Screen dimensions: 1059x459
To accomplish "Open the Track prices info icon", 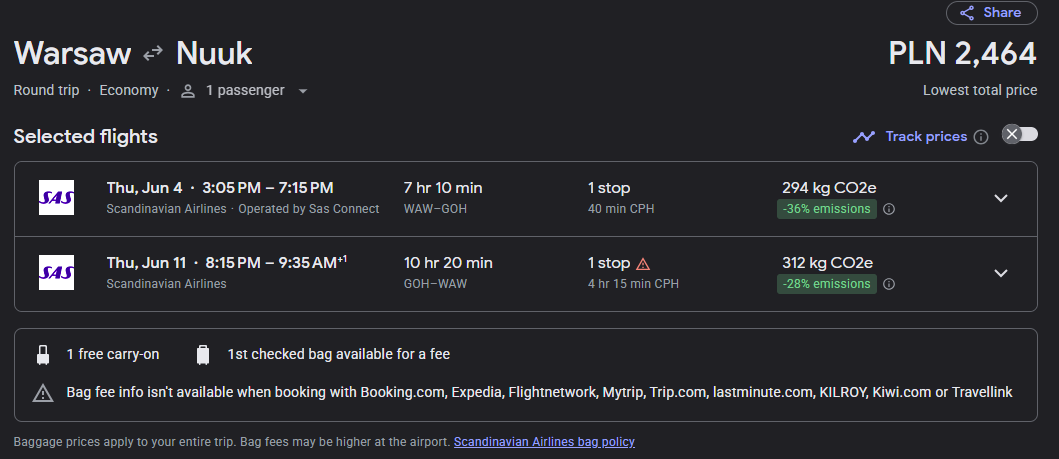I will (981, 137).
